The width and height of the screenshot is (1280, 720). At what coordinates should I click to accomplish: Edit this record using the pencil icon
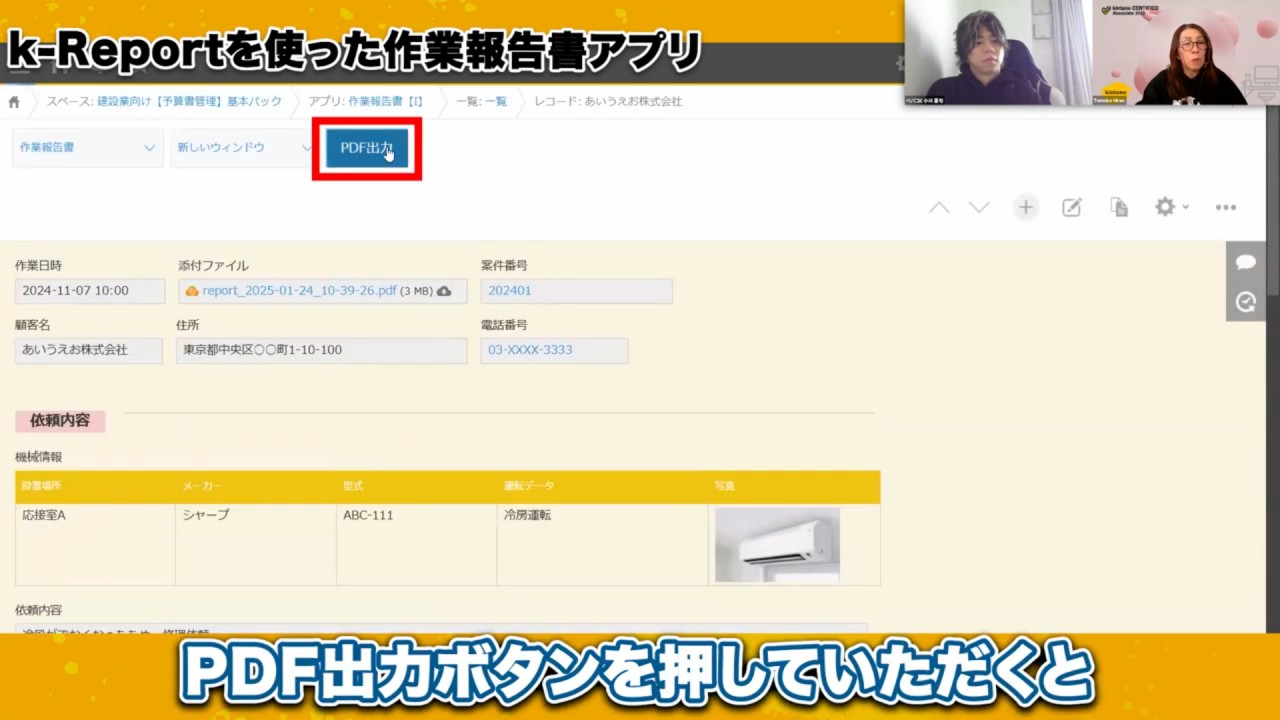click(1071, 207)
